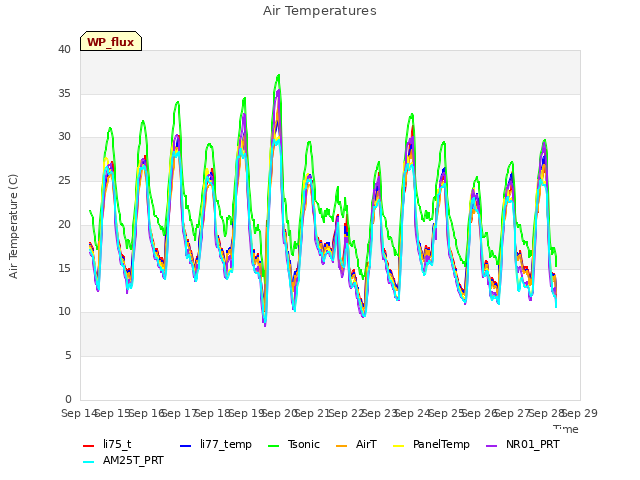
Task: Click the 20 y-axis tick label
Action: (64, 224)
